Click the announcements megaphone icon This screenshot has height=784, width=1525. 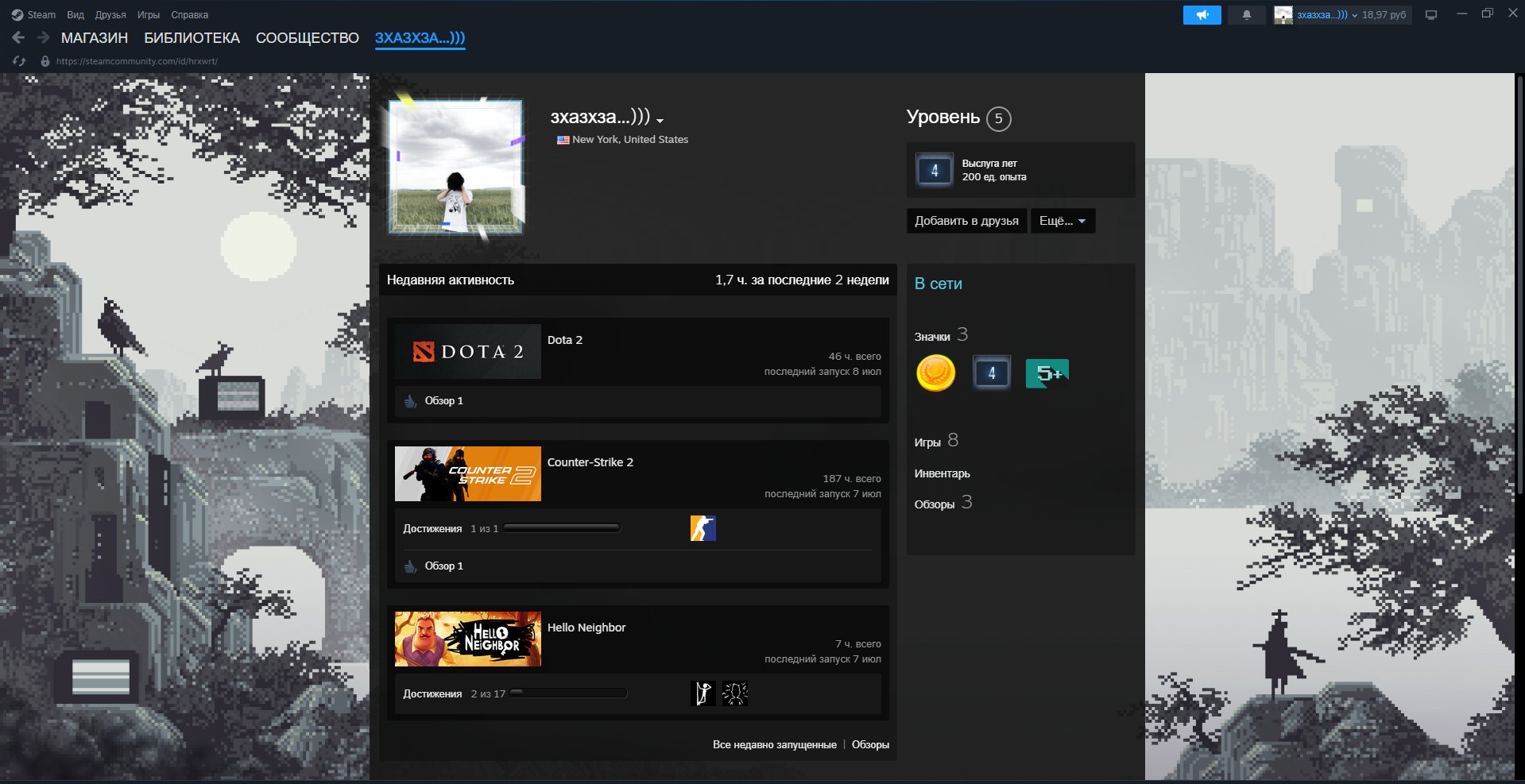click(1202, 15)
